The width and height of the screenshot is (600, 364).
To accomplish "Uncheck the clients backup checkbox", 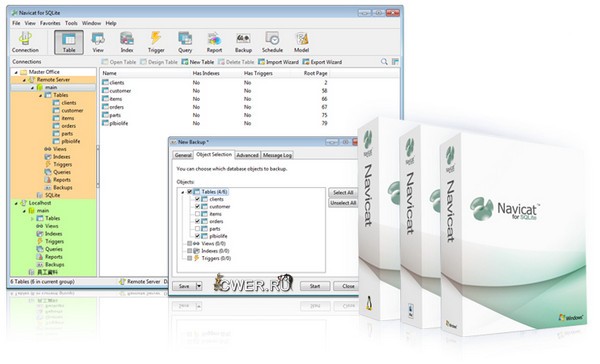I will [x=197, y=199].
